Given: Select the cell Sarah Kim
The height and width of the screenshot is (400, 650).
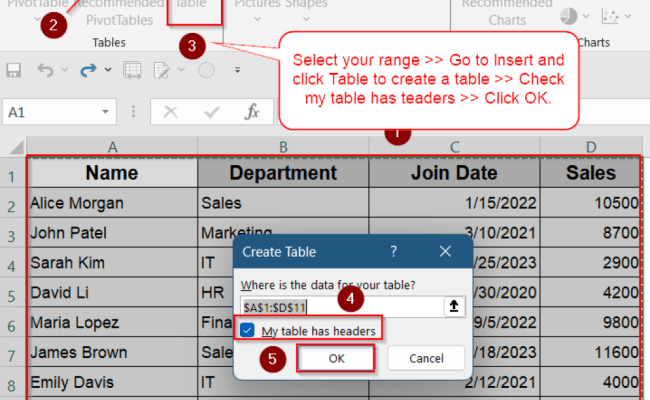Looking at the screenshot, I should 112,262.
